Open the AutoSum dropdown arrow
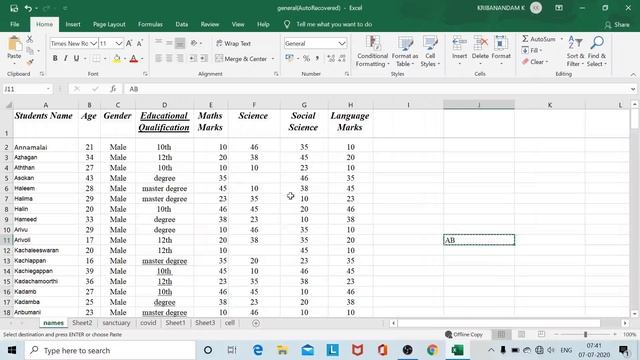The width and height of the screenshot is (640, 360). click(562, 39)
